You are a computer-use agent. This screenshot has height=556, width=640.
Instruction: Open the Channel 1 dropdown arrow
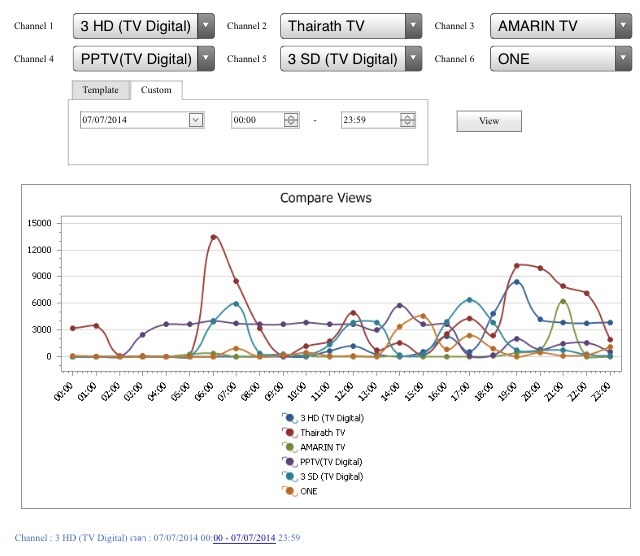[206, 26]
